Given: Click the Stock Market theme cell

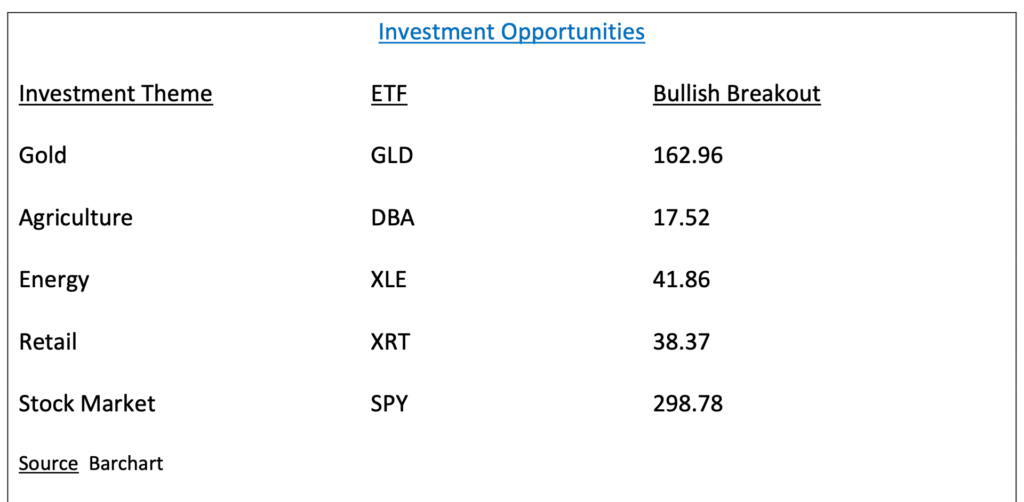Looking at the screenshot, I should [87, 403].
